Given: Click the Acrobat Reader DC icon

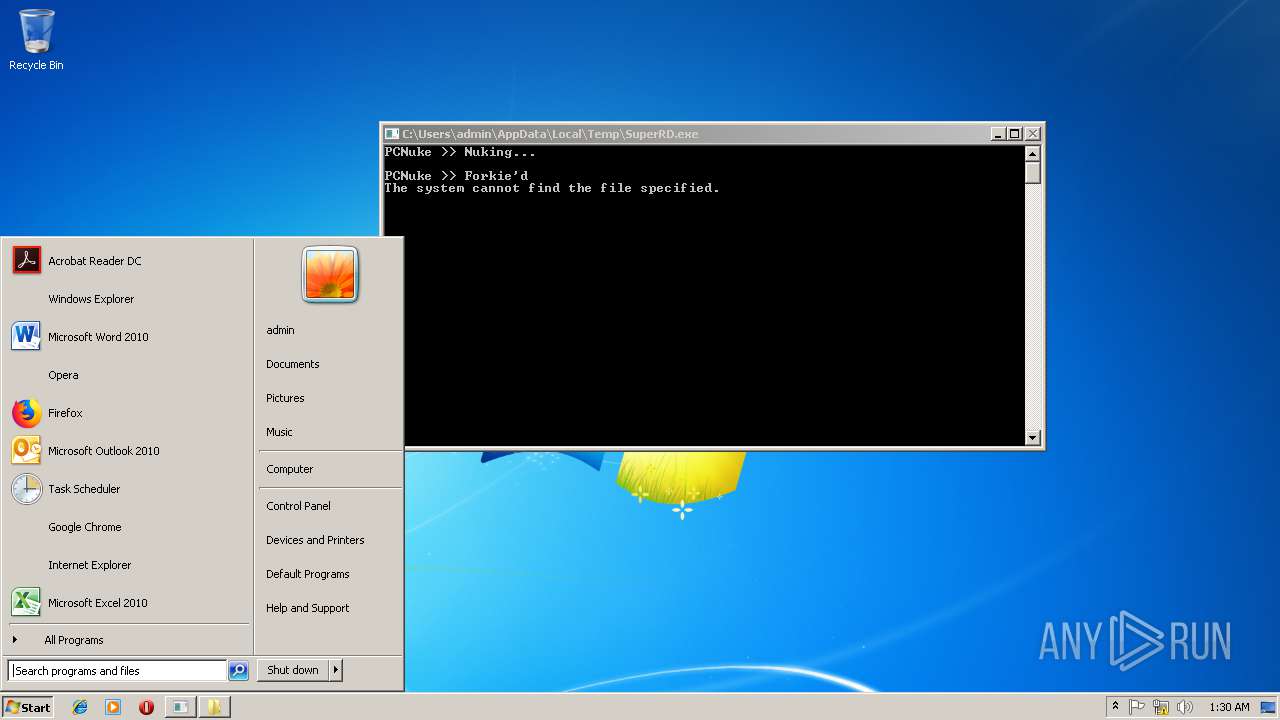Looking at the screenshot, I should click(27, 260).
